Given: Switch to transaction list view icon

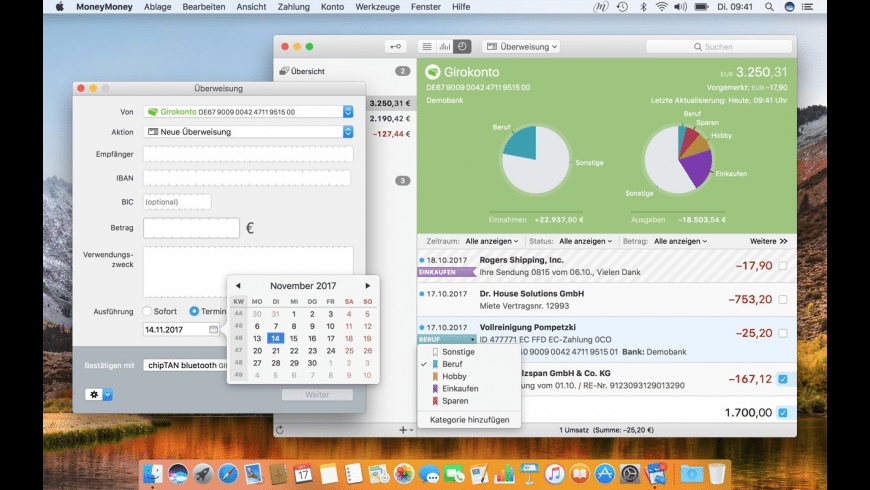Looking at the screenshot, I should tap(427, 47).
